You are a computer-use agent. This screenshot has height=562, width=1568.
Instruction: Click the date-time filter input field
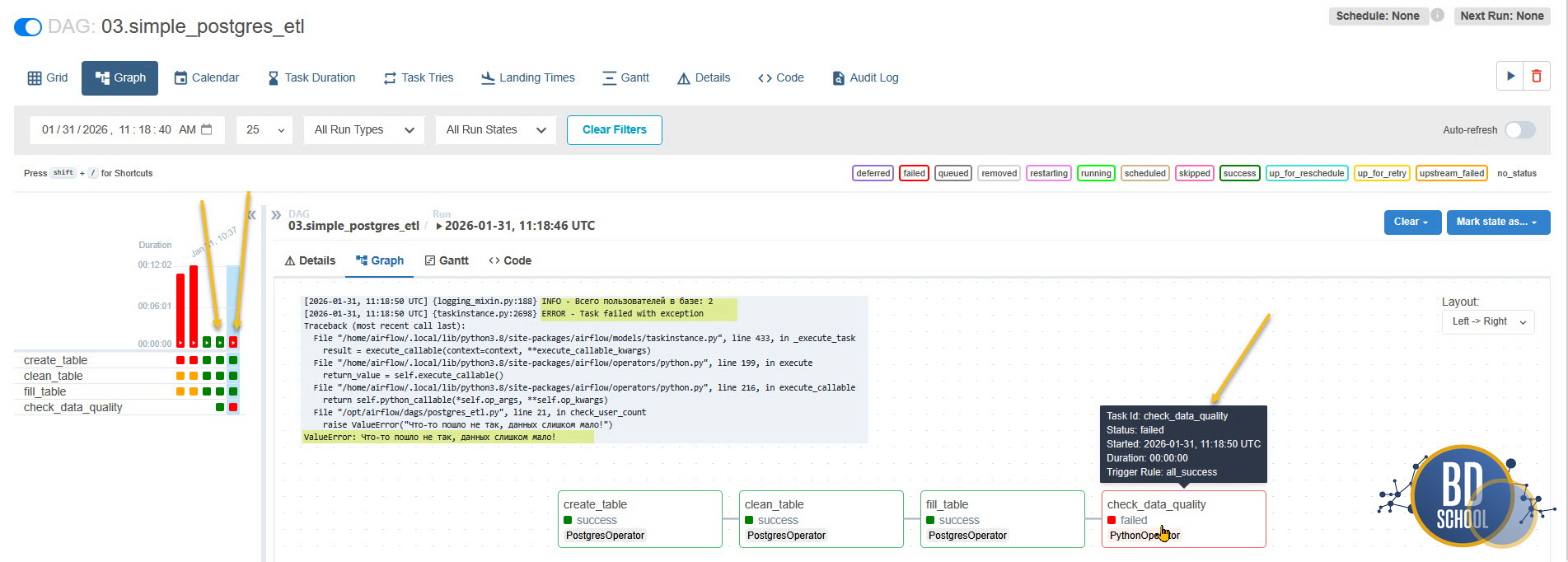(x=128, y=129)
